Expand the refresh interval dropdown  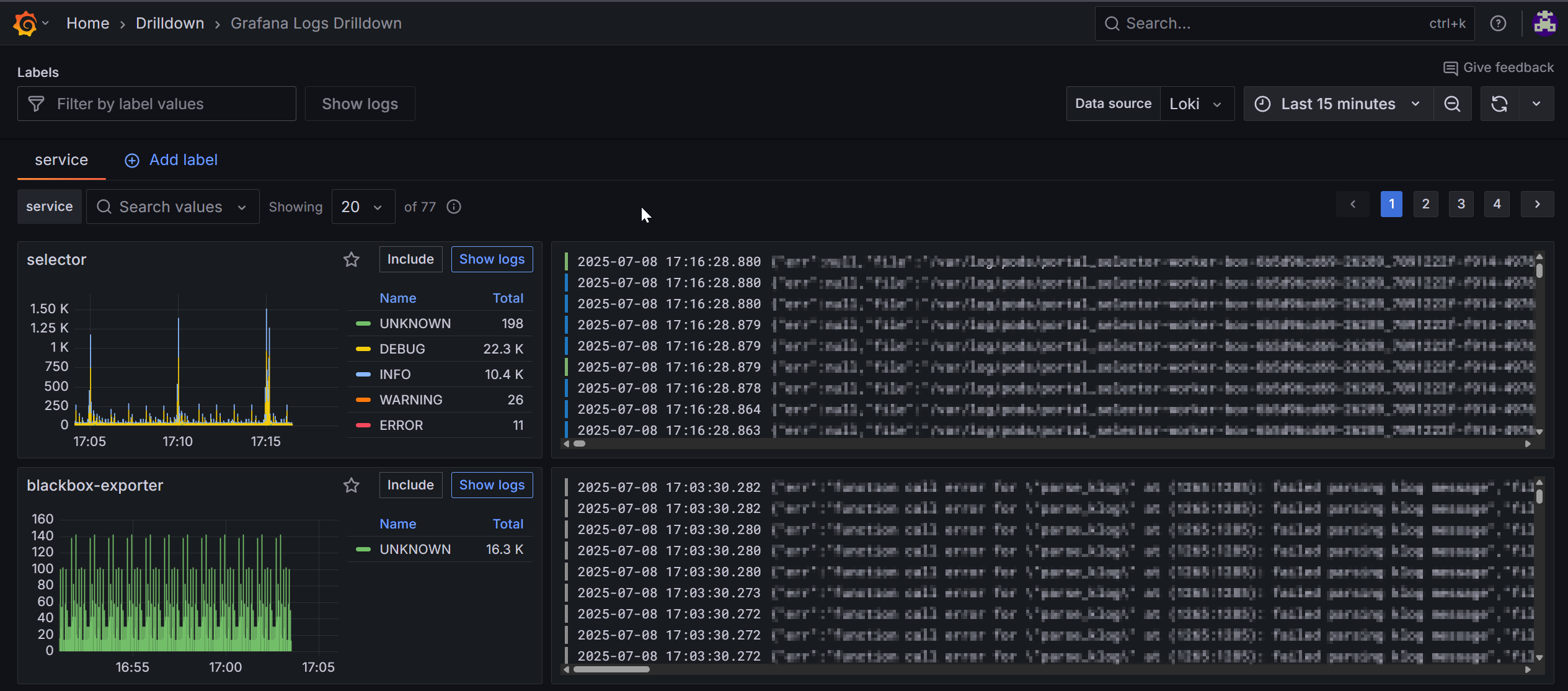click(x=1536, y=104)
